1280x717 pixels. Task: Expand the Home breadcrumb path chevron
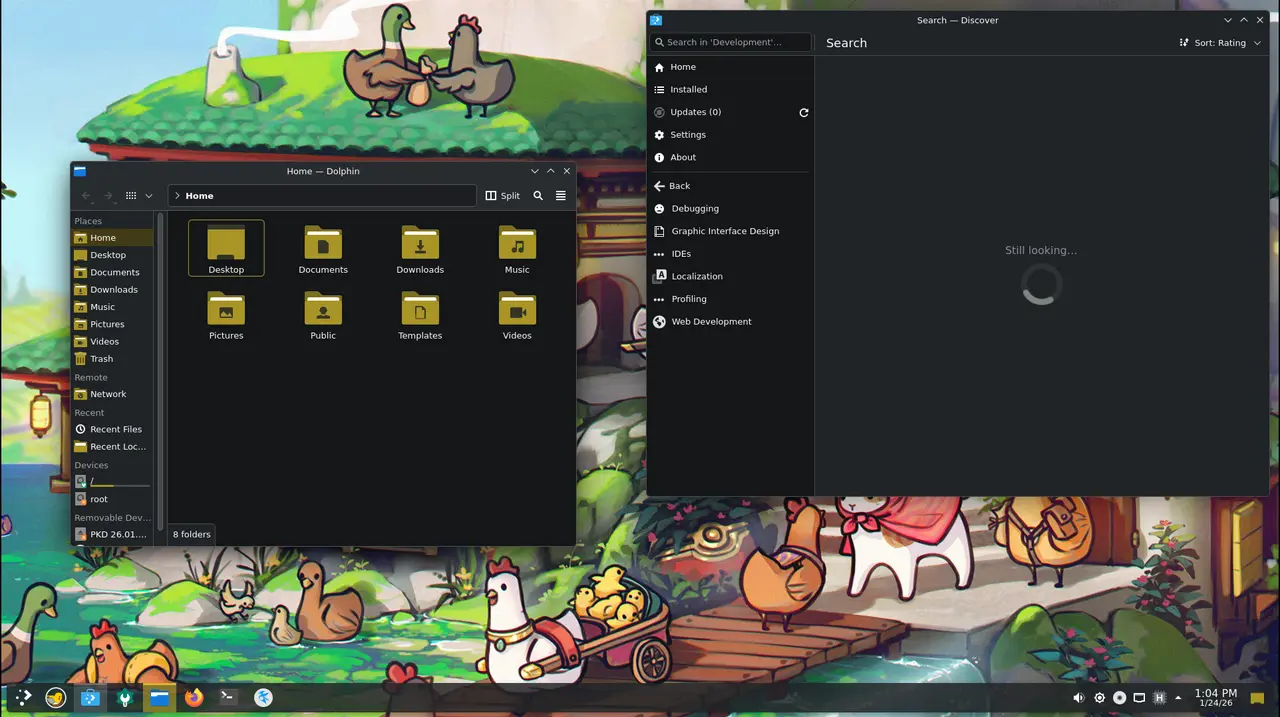[177, 196]
